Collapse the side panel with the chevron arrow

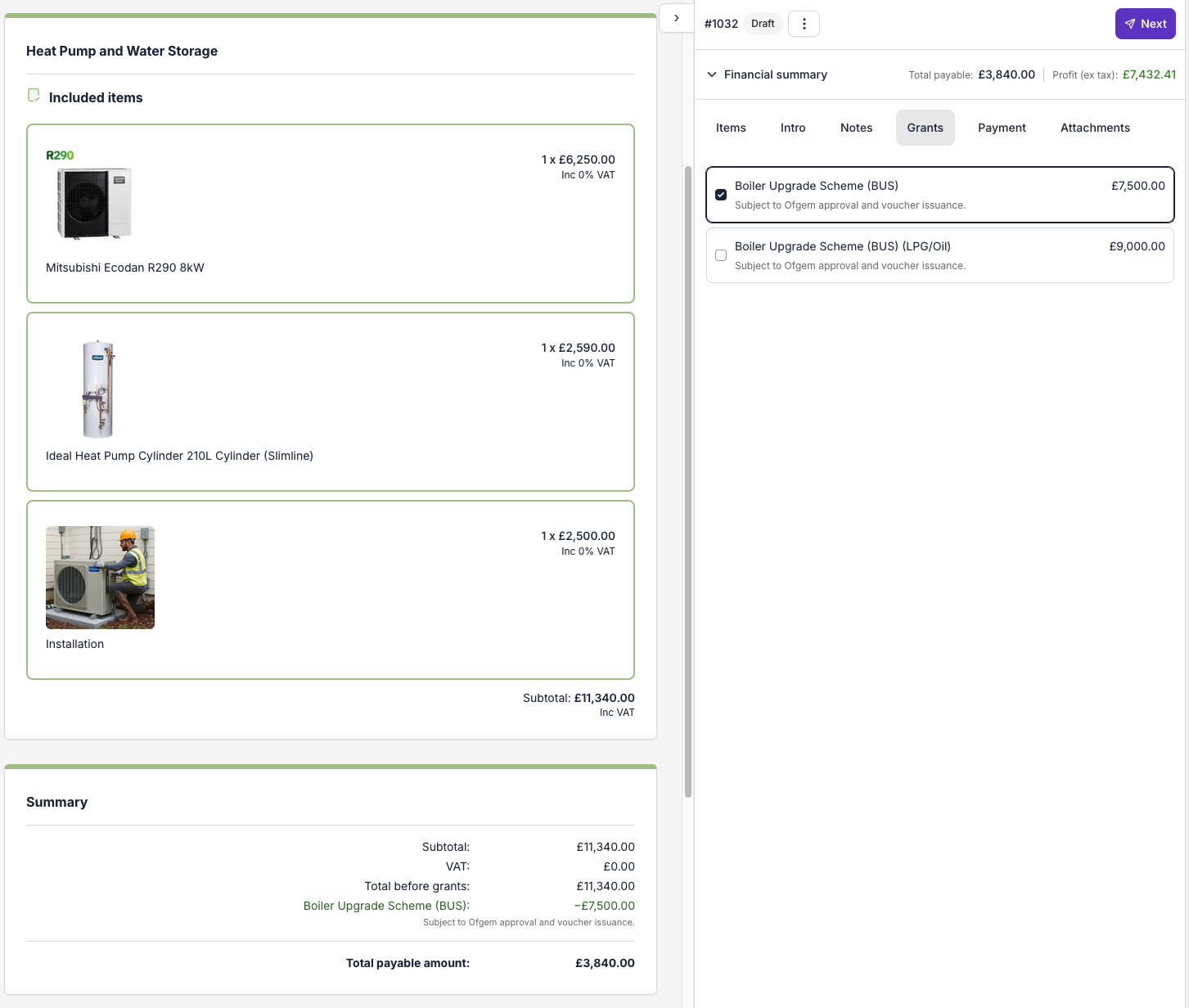677,18
